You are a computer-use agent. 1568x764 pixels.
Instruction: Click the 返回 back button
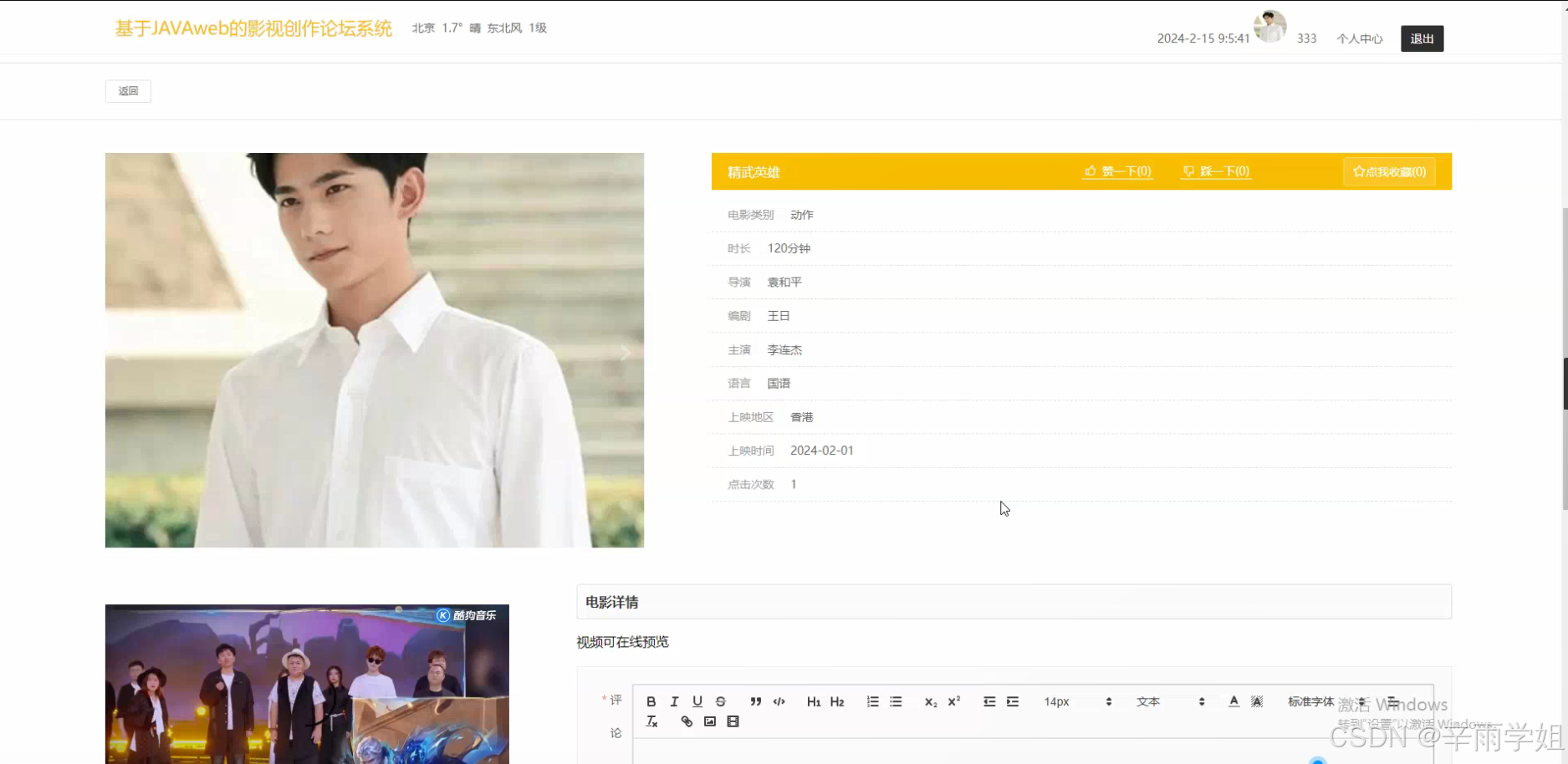point(127,90)
